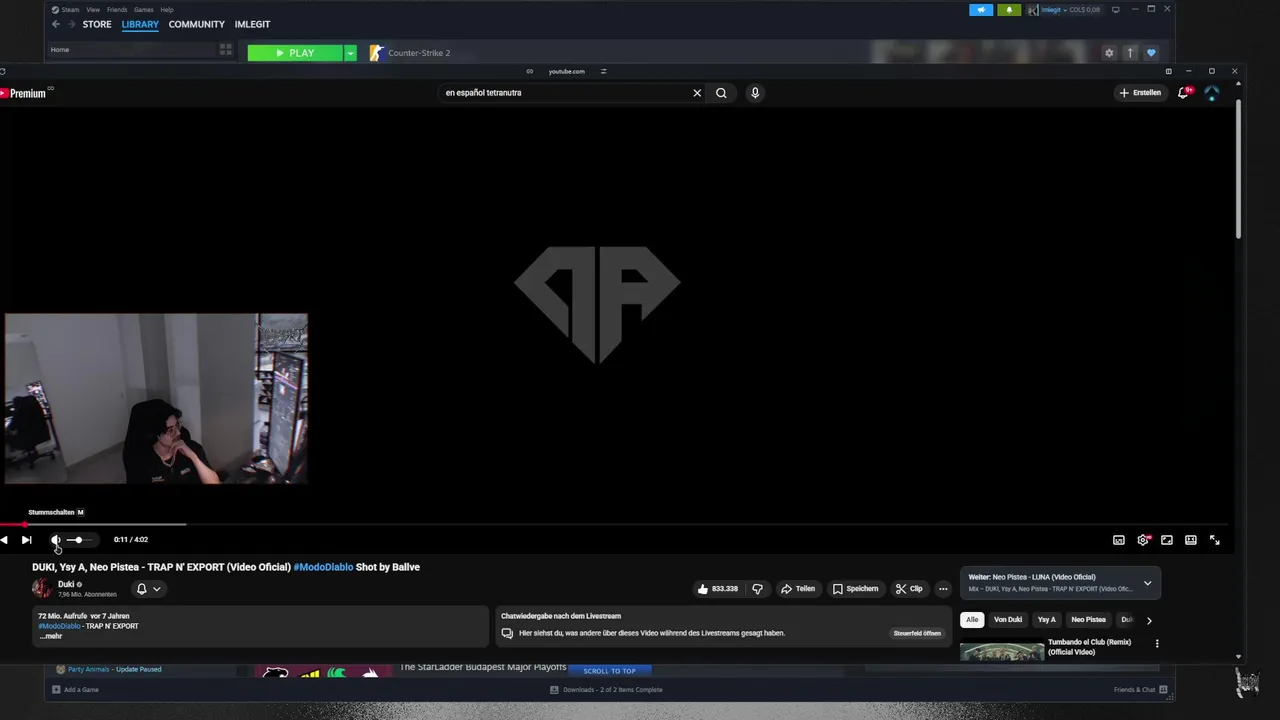The width and height of the screenshot is (1280, 720).
Task: Open Steam announcements megaphone button
Action: (x=981, y=10)
